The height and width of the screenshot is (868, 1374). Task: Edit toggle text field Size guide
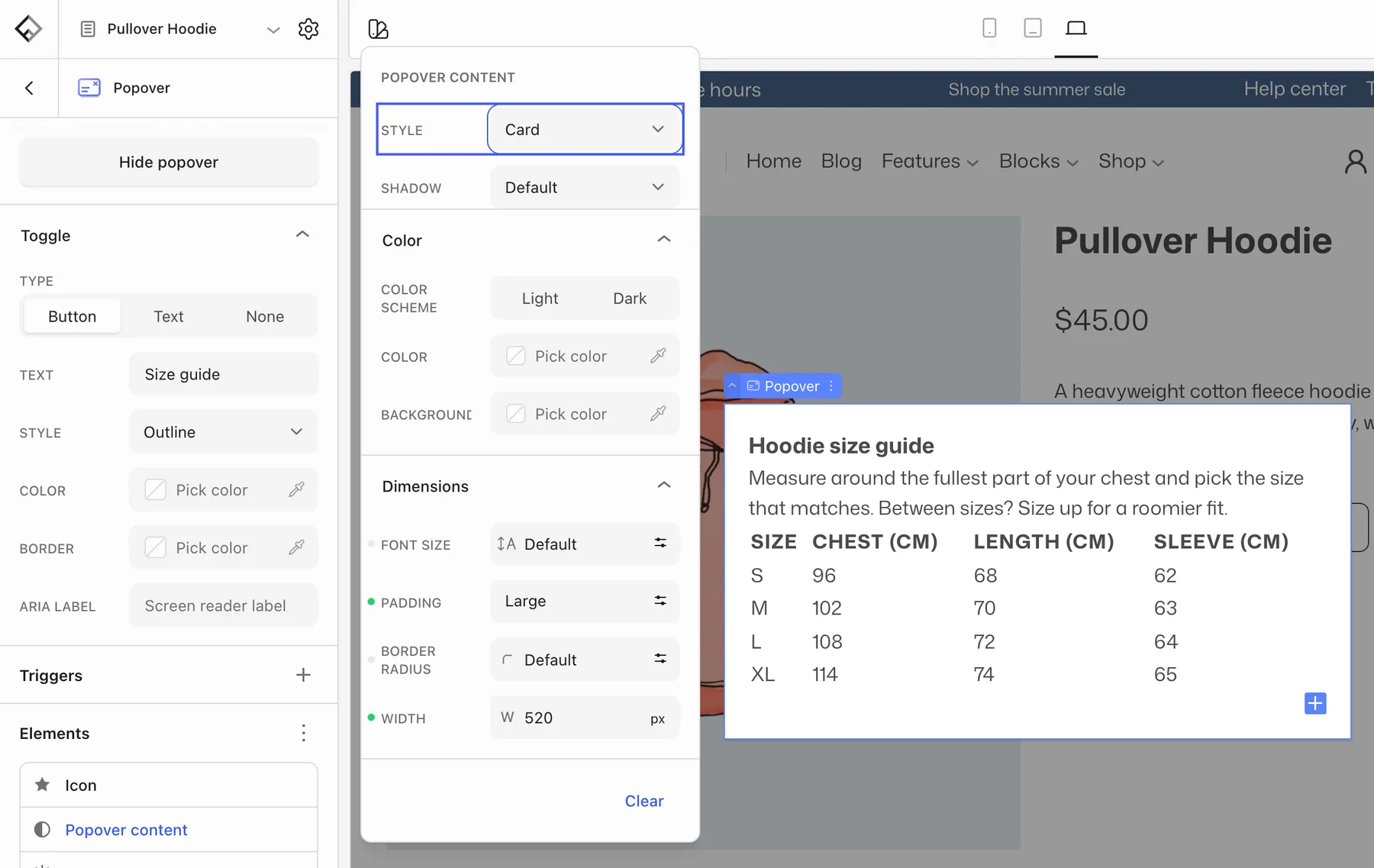[224, 374]
